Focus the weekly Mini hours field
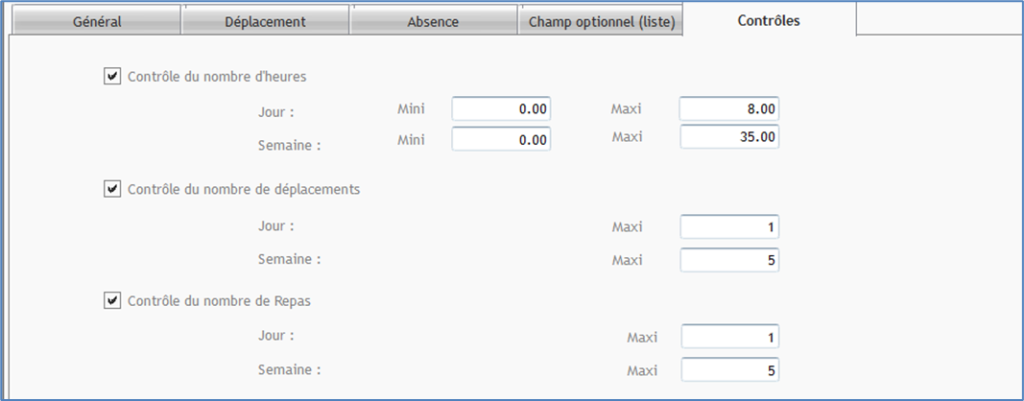The width and height of the screenshot is (1024, 401). 501,140
